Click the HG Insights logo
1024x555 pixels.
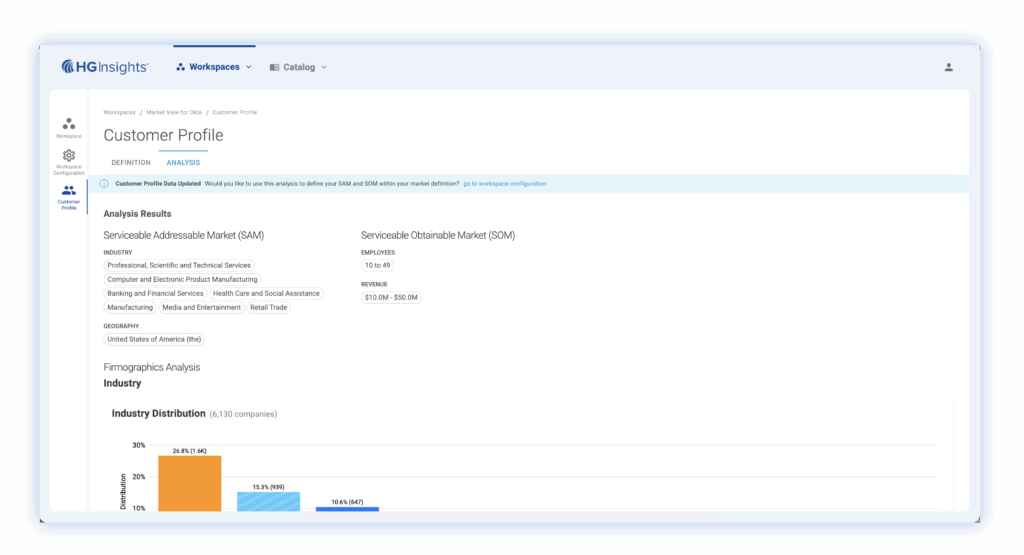coord(104,67)
